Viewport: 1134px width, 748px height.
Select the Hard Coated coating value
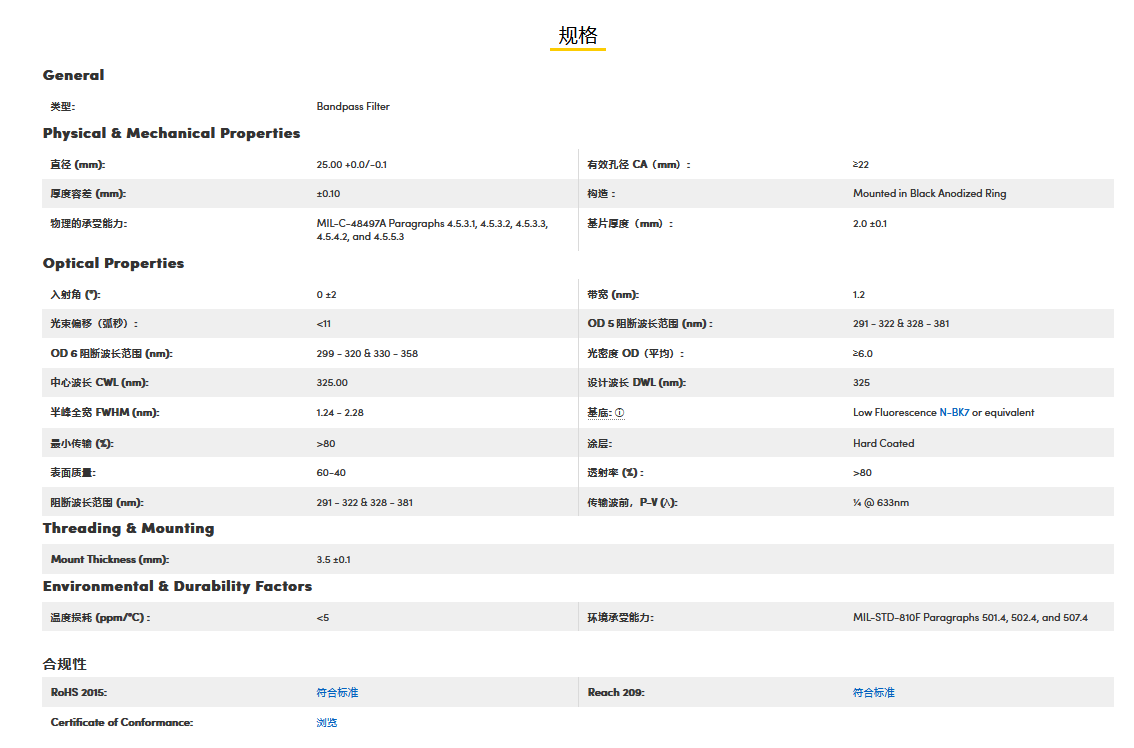tap(883, 443)
